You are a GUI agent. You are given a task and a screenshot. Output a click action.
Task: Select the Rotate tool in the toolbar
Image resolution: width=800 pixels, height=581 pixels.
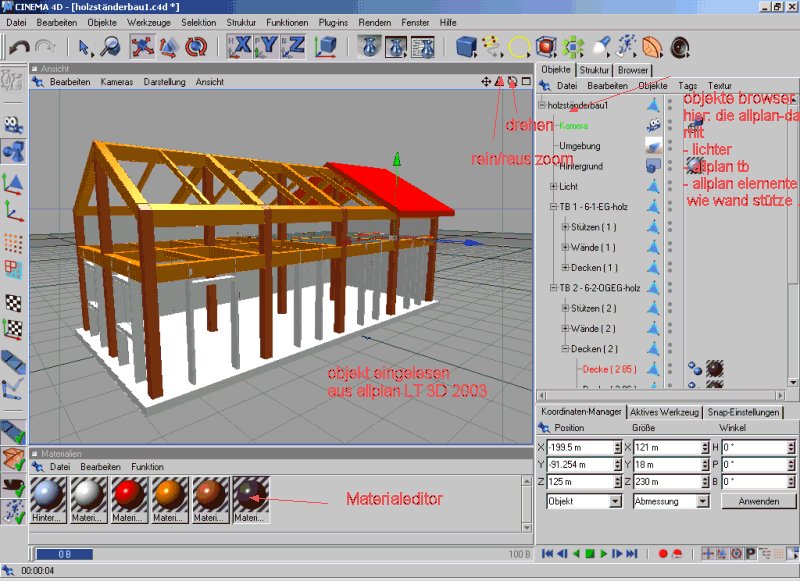(196, 45)
